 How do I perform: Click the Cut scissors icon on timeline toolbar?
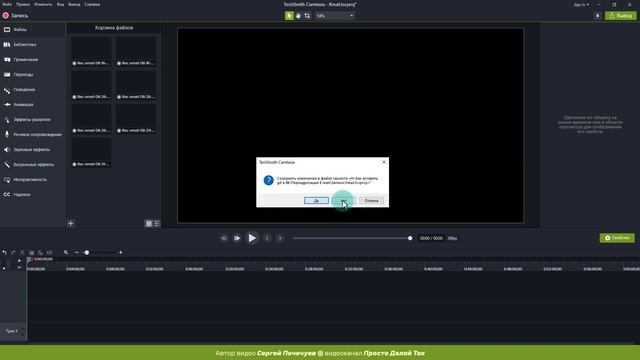tap(22, 253)
